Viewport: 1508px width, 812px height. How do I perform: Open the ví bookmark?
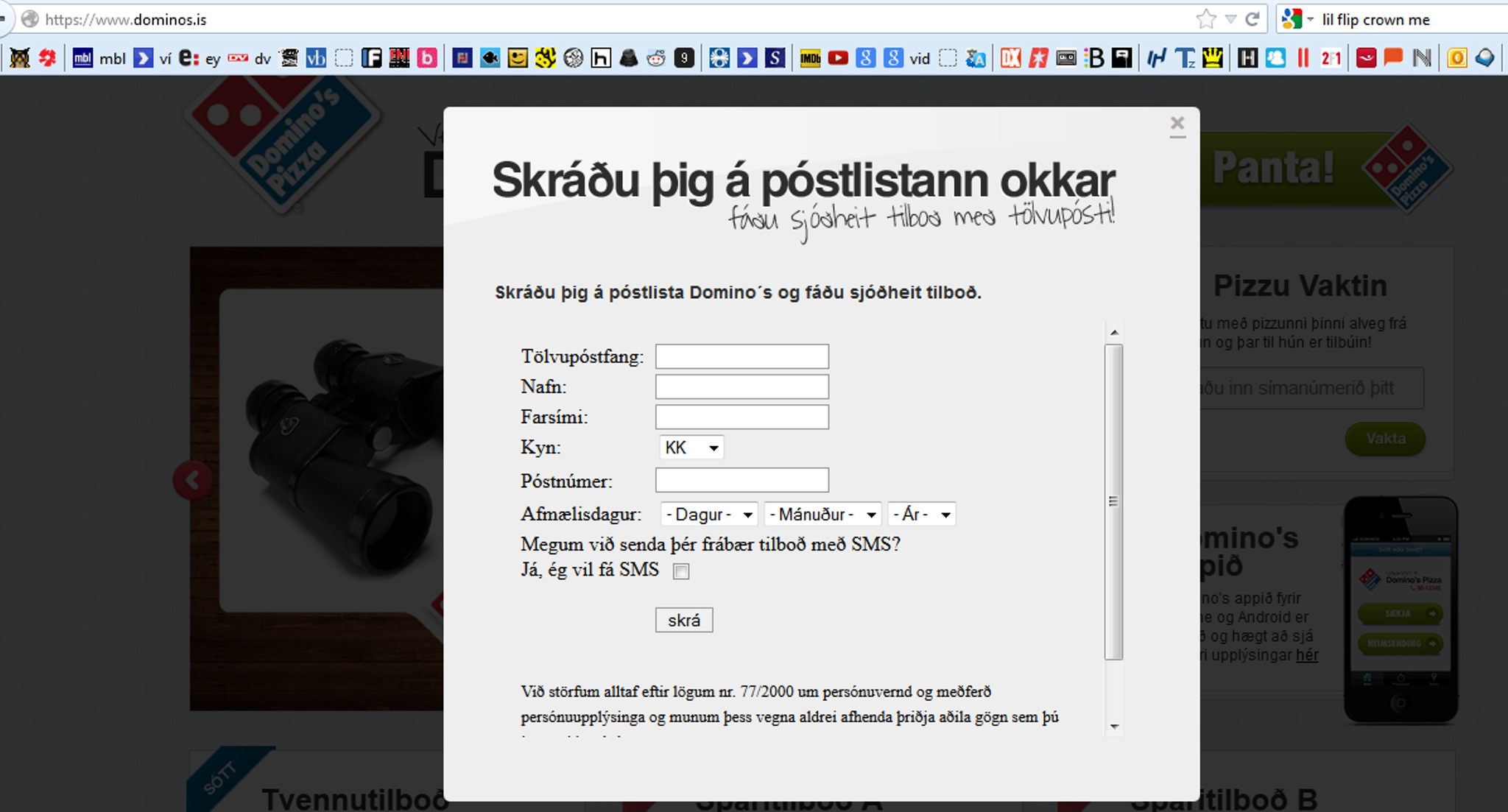[x=153, y=58]
